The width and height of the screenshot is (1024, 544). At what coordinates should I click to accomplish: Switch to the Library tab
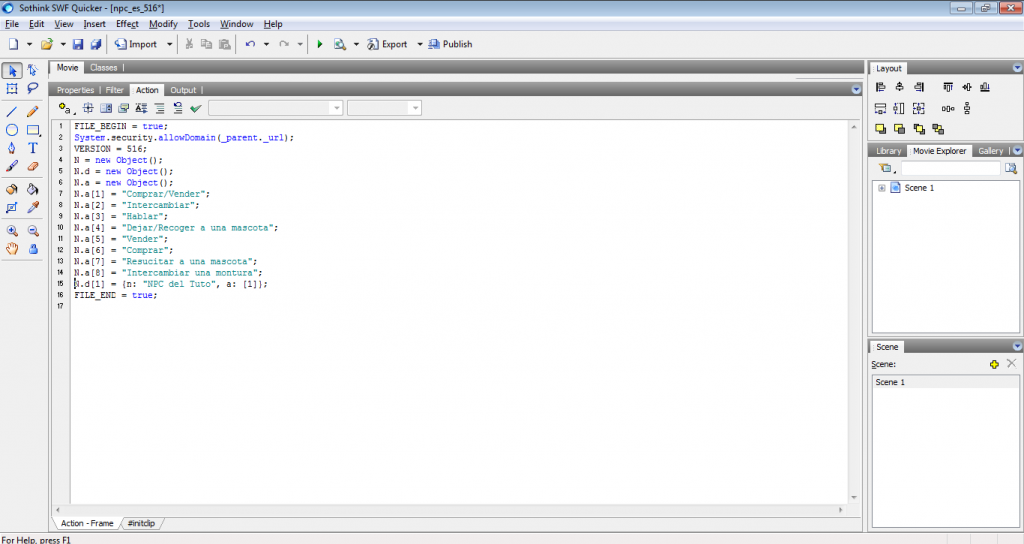pyautogui.click(x=888, y=151)
